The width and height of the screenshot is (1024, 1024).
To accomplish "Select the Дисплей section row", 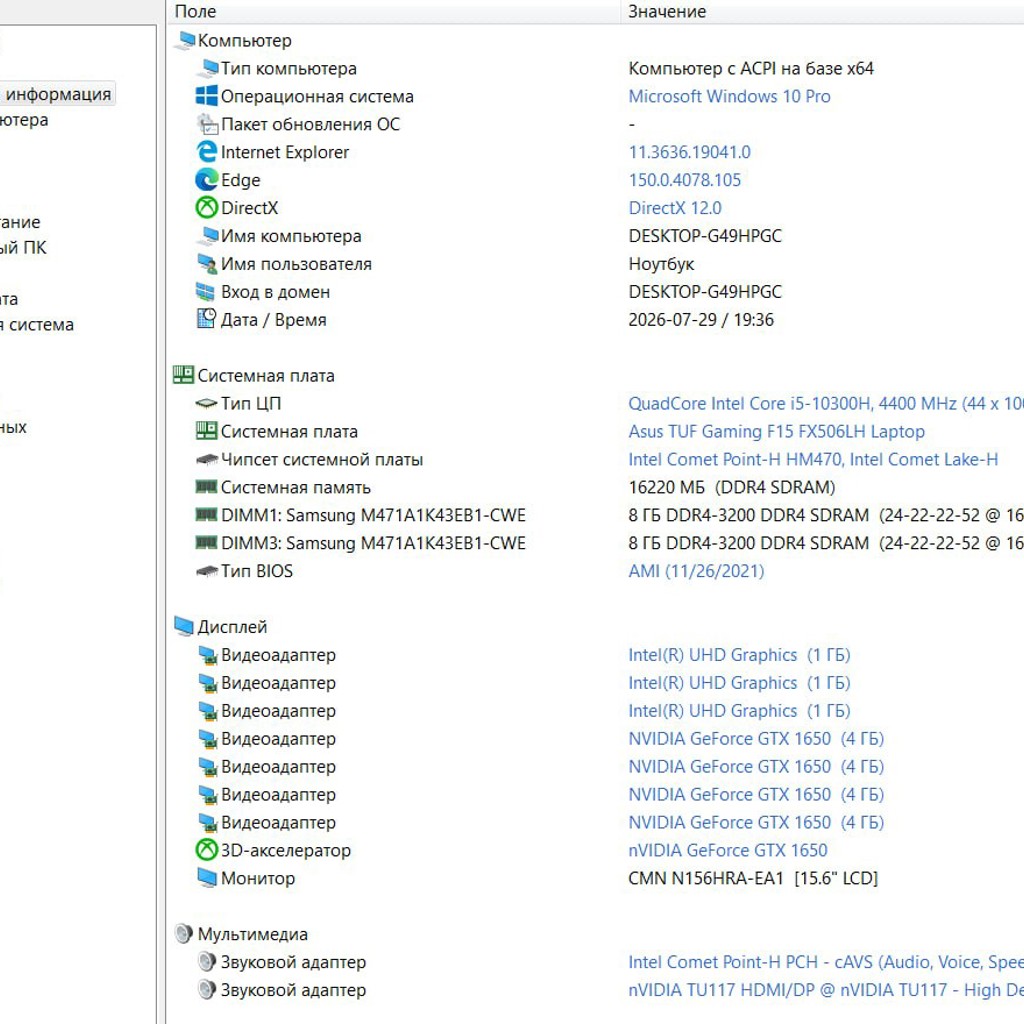I will (232, 627).
